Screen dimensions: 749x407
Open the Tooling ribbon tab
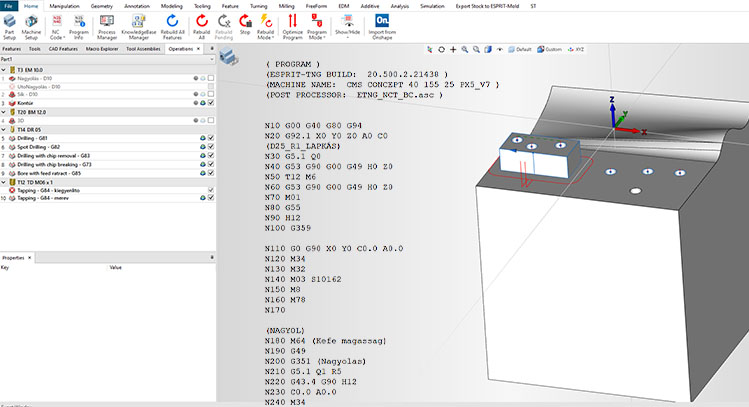pyautogui.click(x=202, y=6)
